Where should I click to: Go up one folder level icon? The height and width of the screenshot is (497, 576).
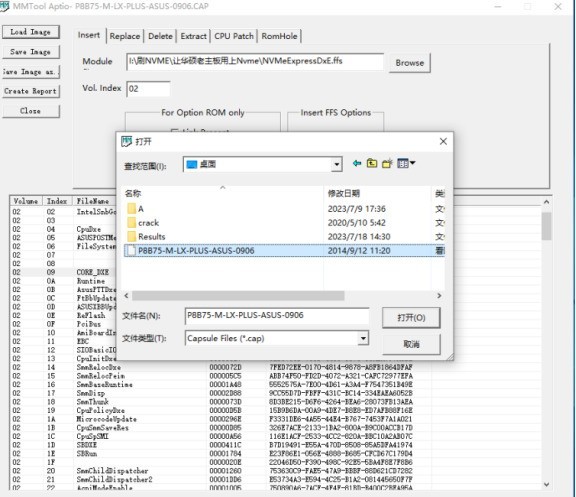coord(372,163)
